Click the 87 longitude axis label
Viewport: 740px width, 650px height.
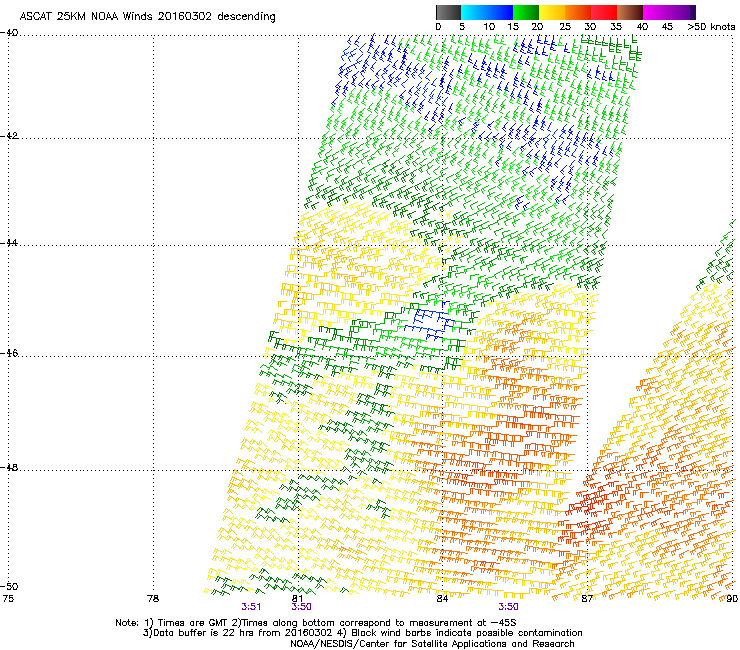coord(587,599)
